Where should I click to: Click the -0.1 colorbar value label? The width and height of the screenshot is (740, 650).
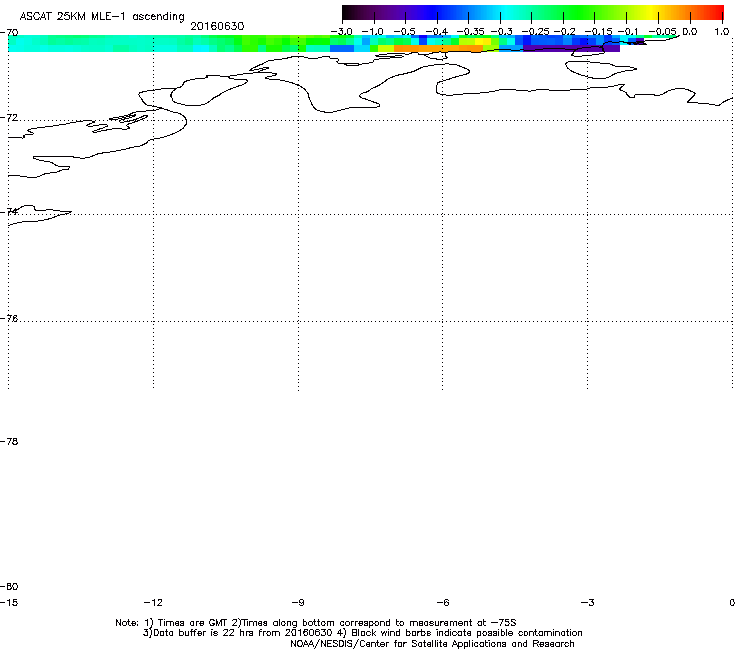tap(628, 32)
